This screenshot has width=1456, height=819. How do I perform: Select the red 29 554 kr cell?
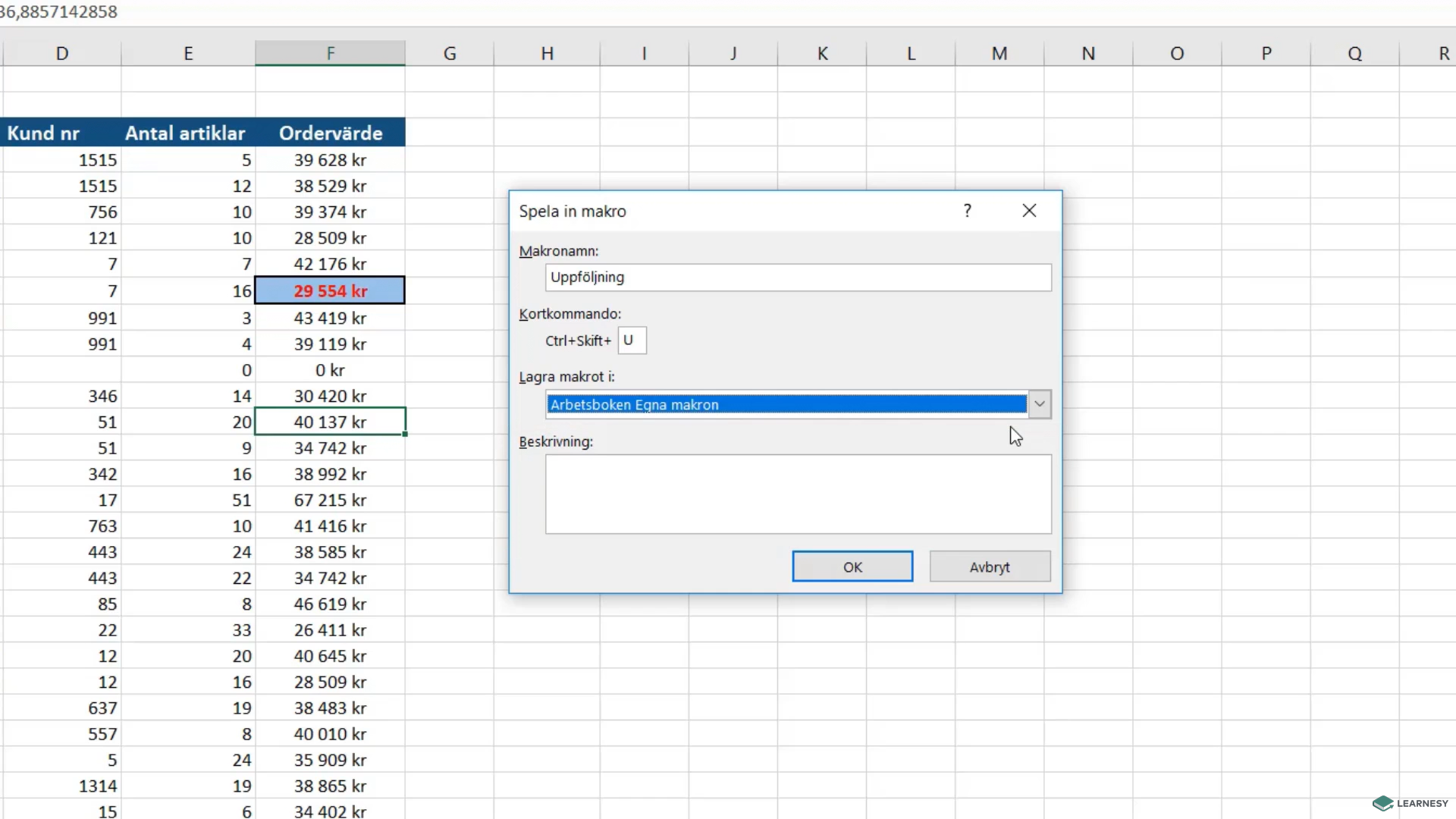click(330, 290)
